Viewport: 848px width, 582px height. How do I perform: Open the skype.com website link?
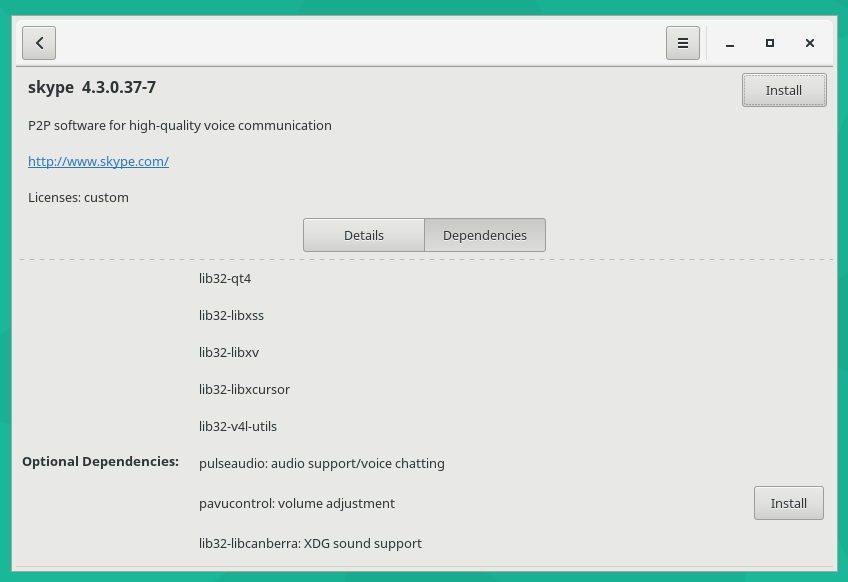[98, 161]
